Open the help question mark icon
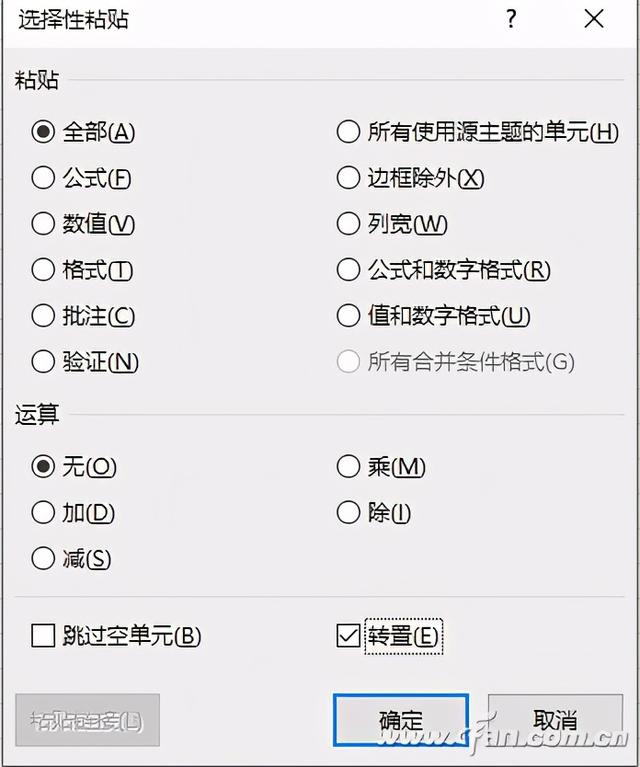This screenshot has width=640, height=767. (511, 20)
